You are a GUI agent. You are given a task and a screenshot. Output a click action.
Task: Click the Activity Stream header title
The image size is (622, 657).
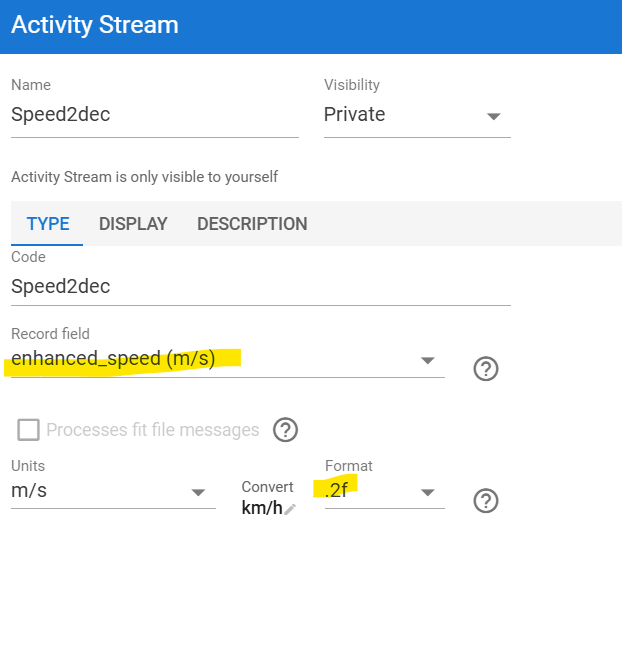(95, 25)
